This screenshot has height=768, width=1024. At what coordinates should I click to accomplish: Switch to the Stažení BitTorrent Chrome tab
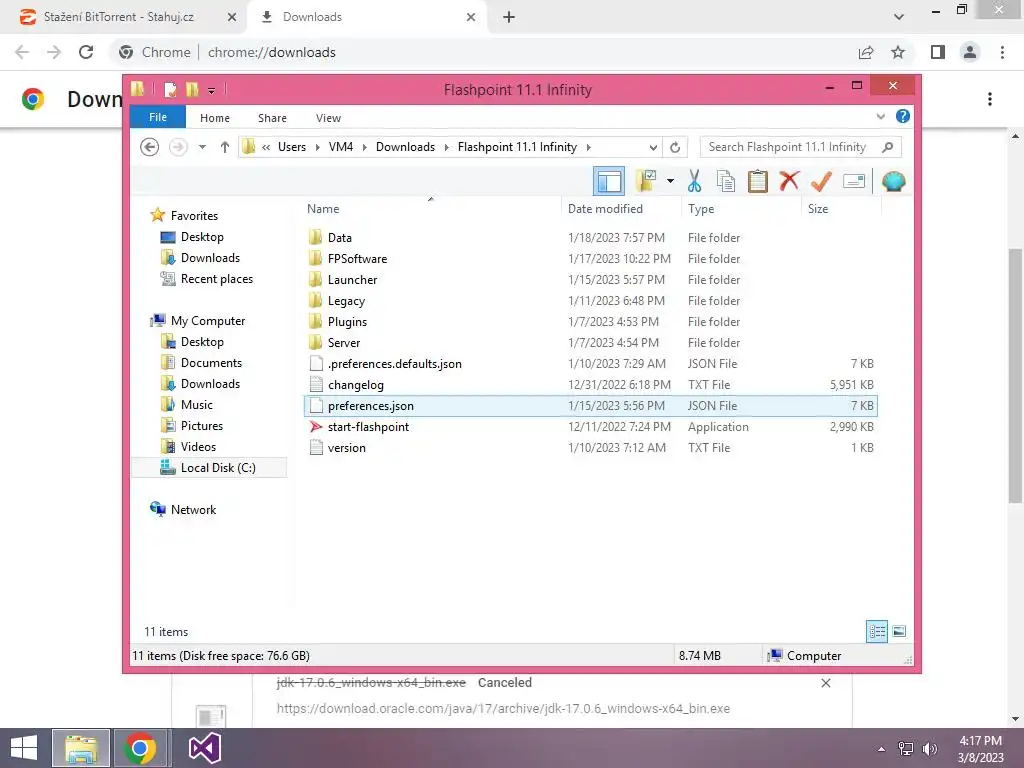(119, 17)
